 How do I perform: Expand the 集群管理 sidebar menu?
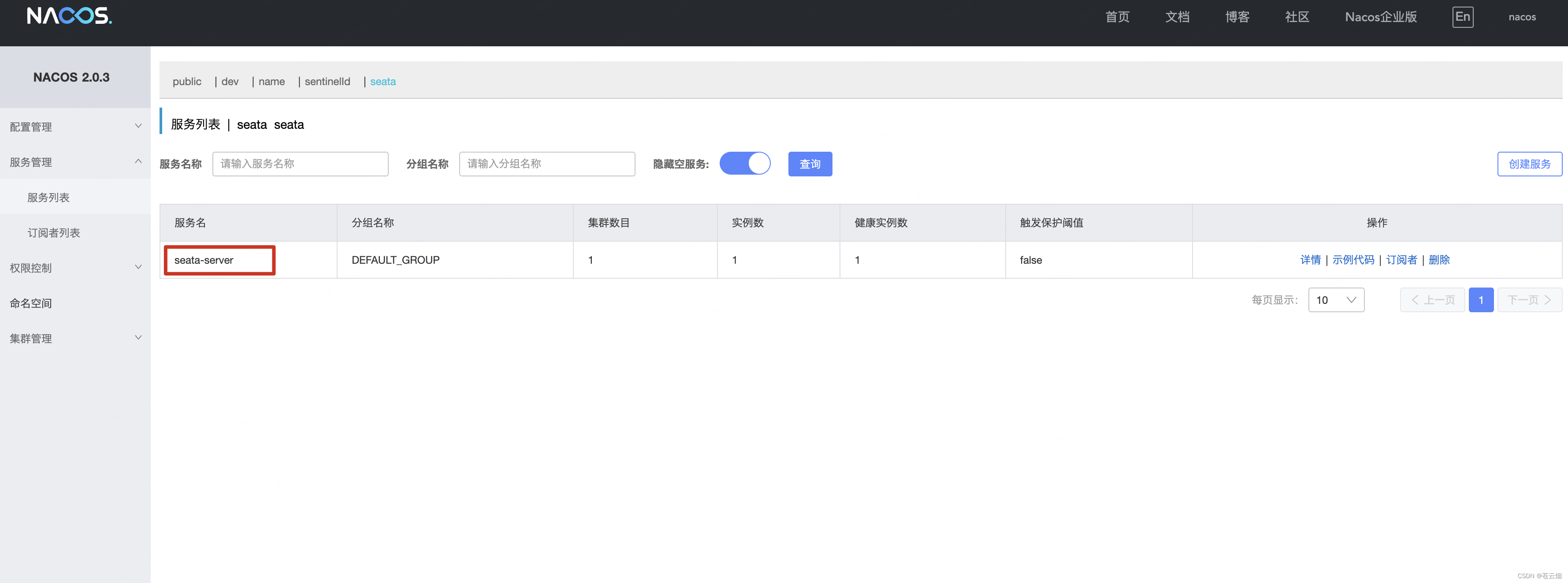tap(75, 339)
